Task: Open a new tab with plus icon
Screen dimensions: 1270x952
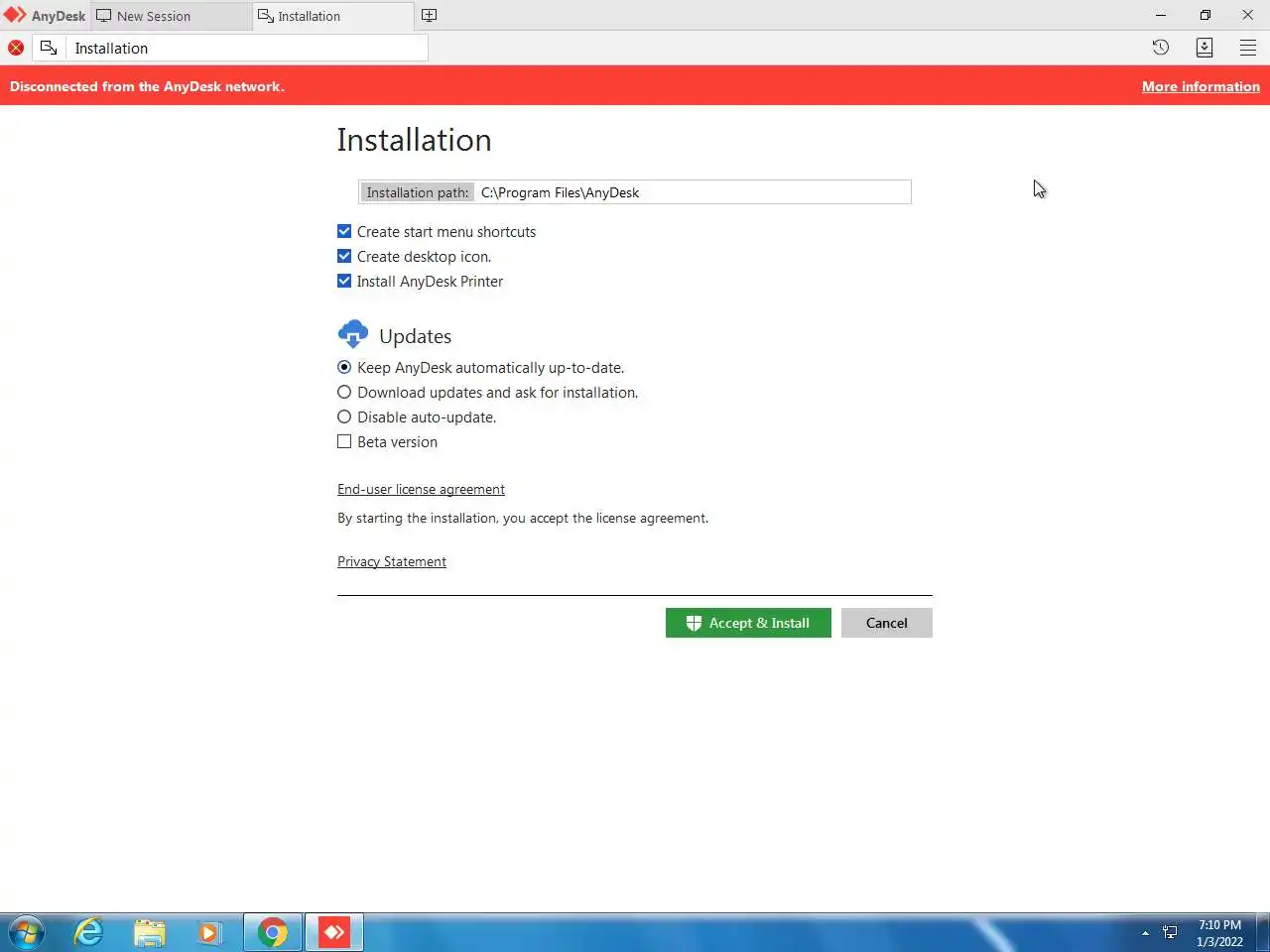Action: [x=429, y=16]
